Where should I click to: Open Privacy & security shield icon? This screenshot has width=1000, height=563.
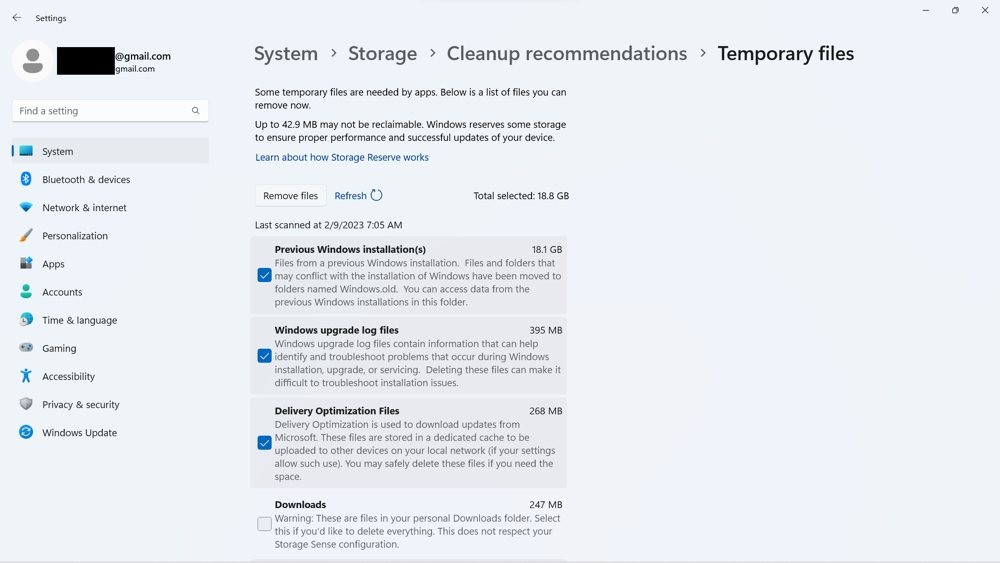click(x=26, y=404)
